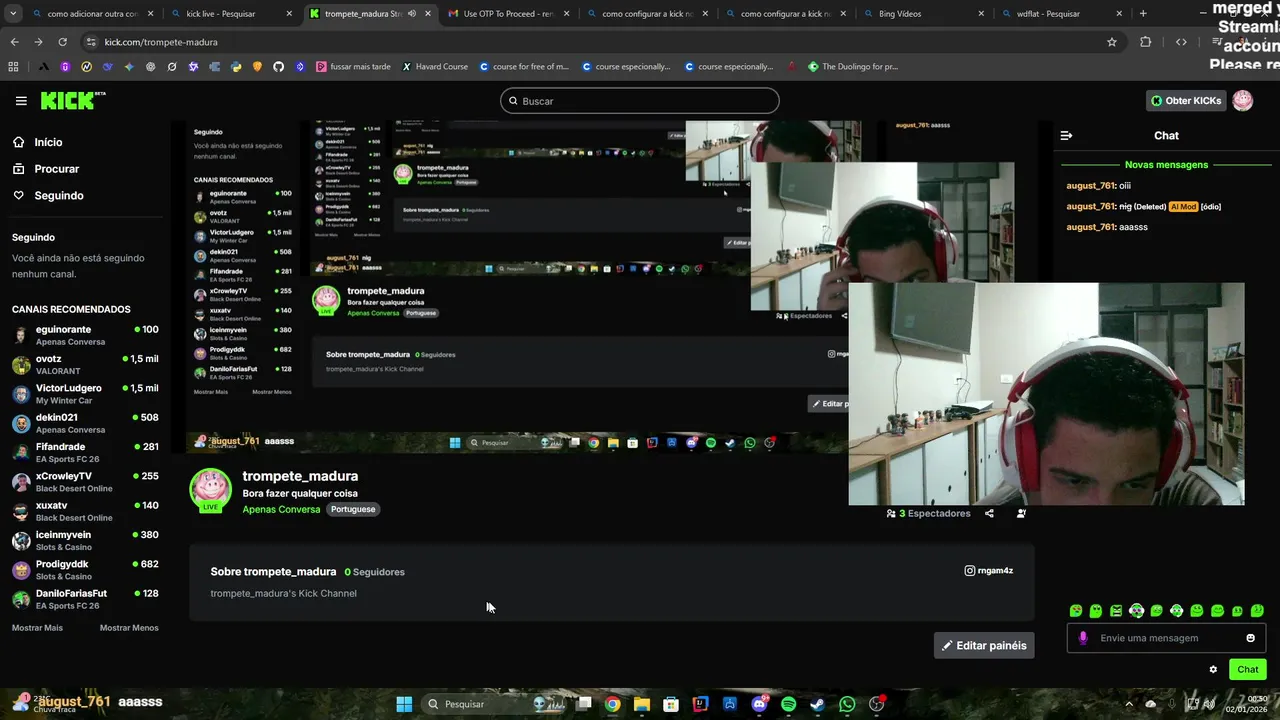Click the '3 Espectadores' viewer count
1280x720 pixels.
tap(929, 513)
